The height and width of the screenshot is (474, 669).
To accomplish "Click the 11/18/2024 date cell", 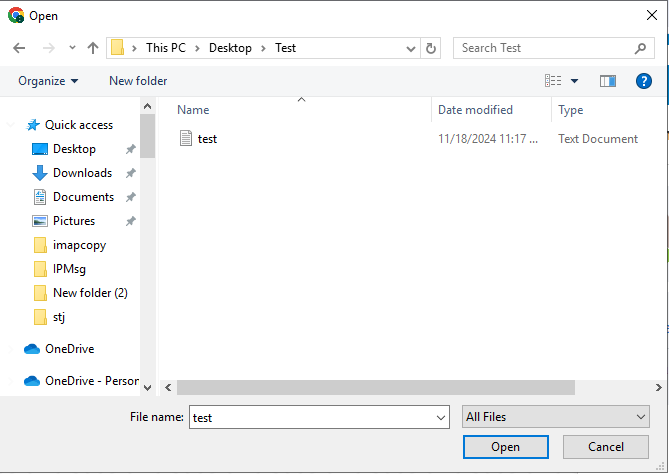I will tap(488, 139).
